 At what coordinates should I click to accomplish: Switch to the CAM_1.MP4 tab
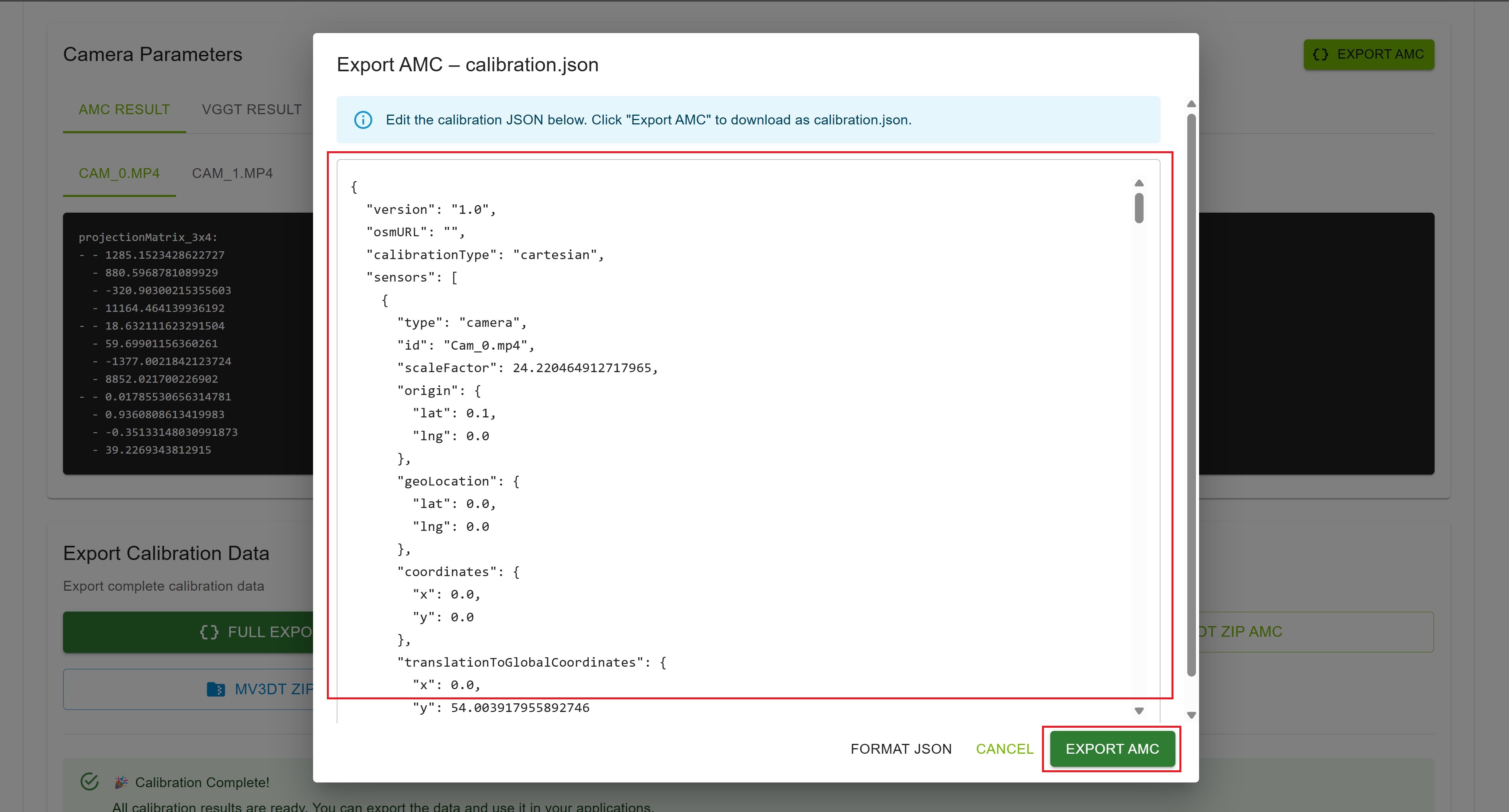pos(233,173)
